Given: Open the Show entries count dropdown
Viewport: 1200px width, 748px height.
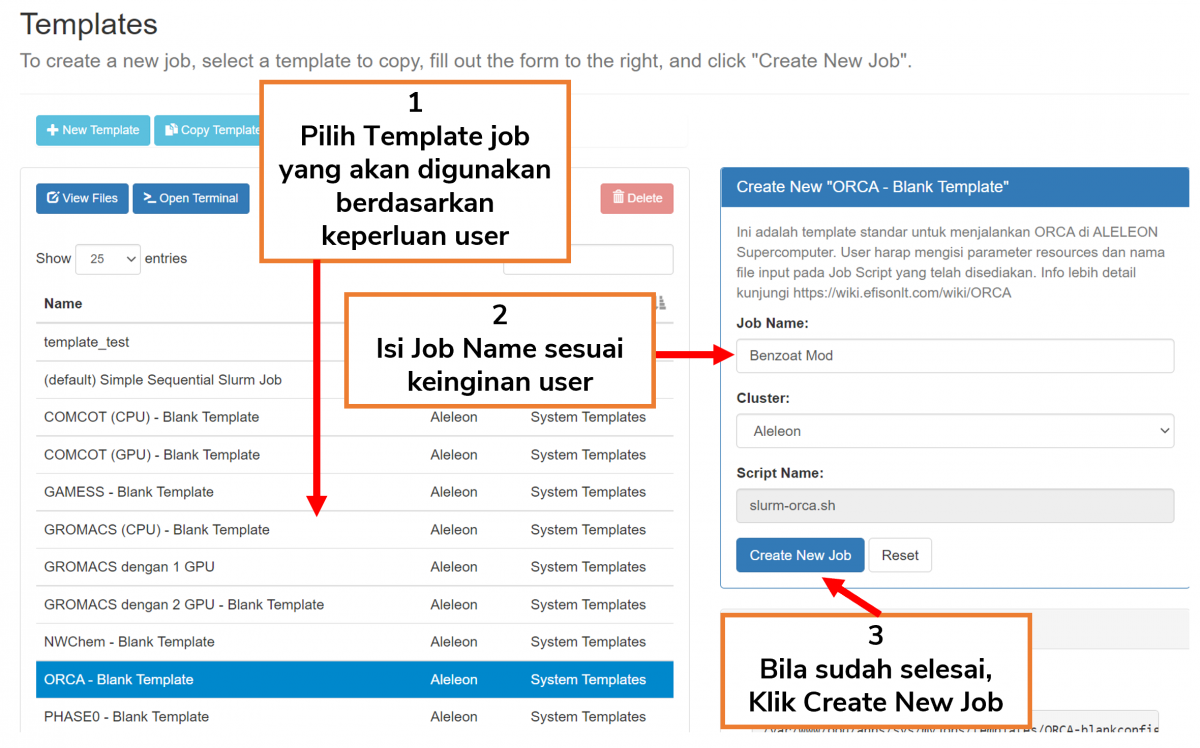Looking at the screenshot, I should pos(108,259).
